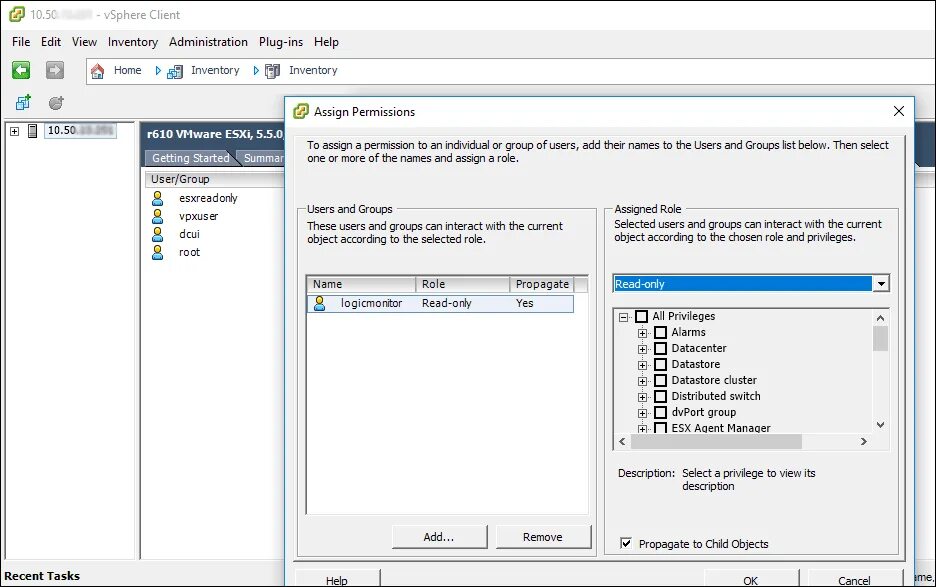Click the logicmonitor user icon in dialog
936x587 pixels.
pos(320,303)
